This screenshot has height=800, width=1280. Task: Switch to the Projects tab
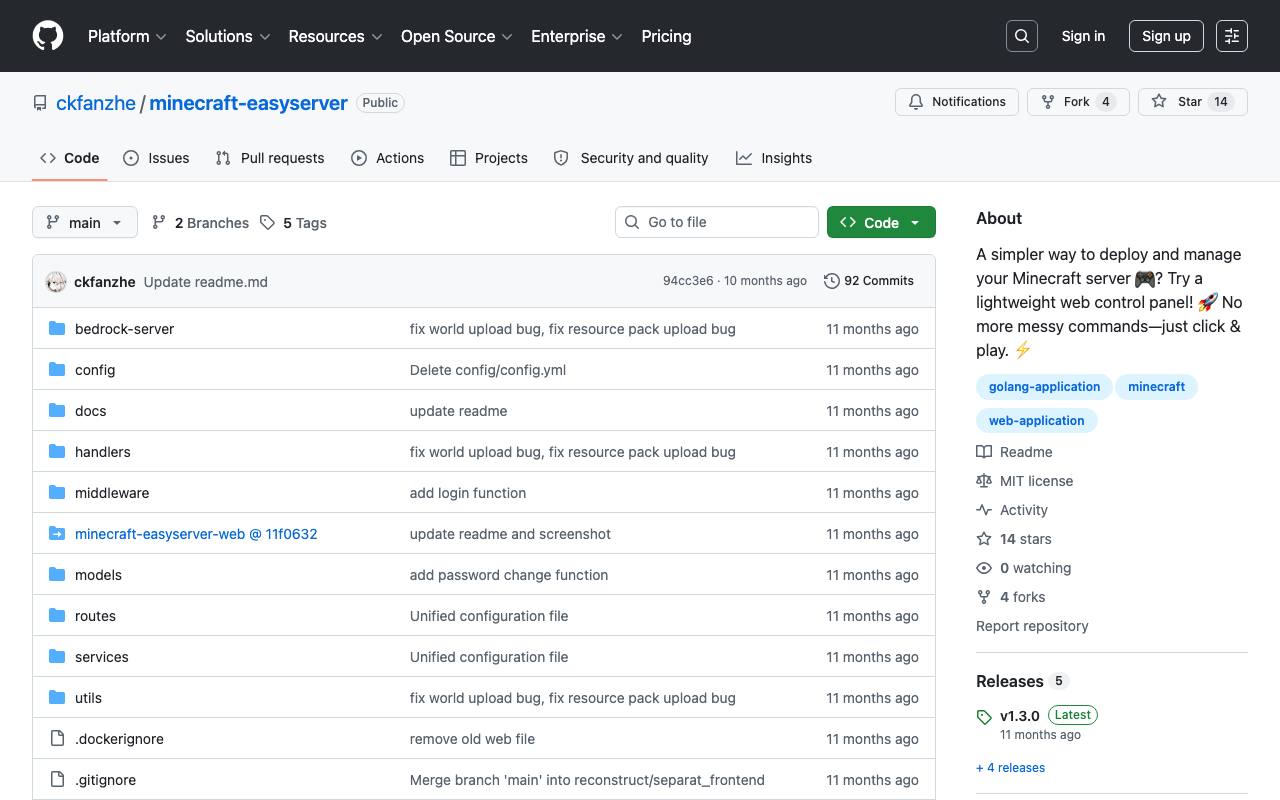(x=489, y=158)
